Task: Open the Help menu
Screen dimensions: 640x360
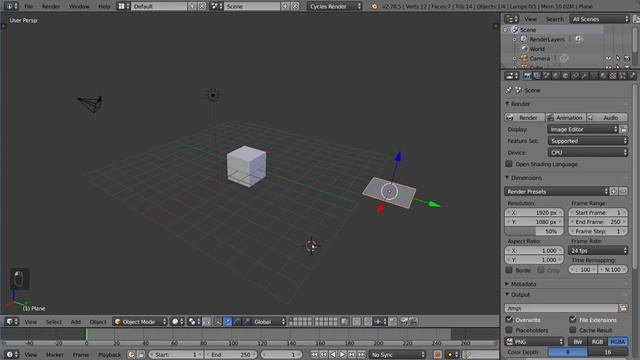Action: [104, 7]
